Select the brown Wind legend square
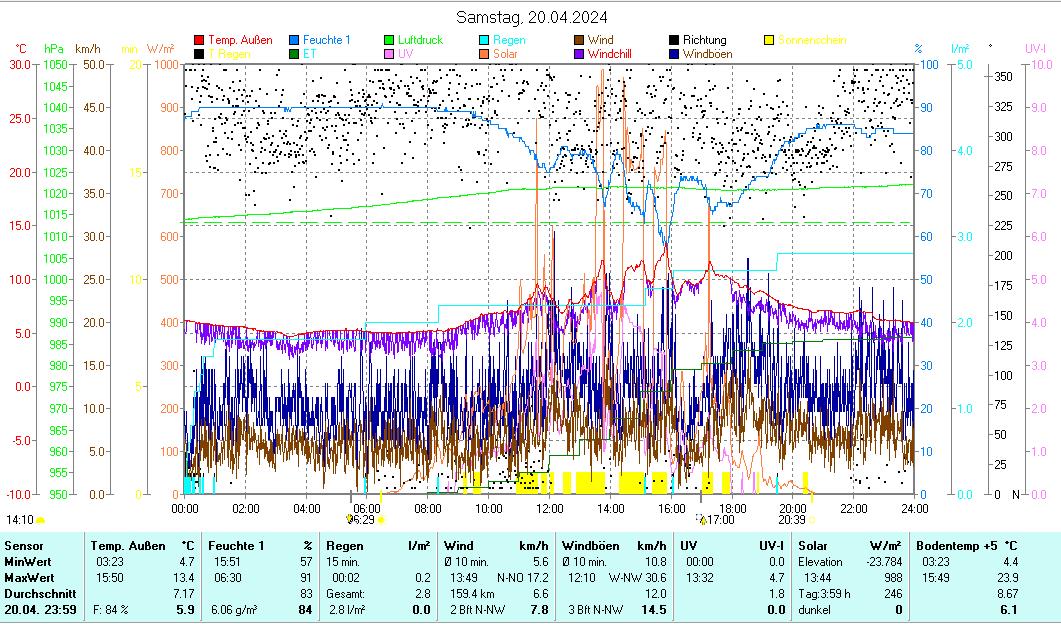The image size is (1061, 624). 580,40
